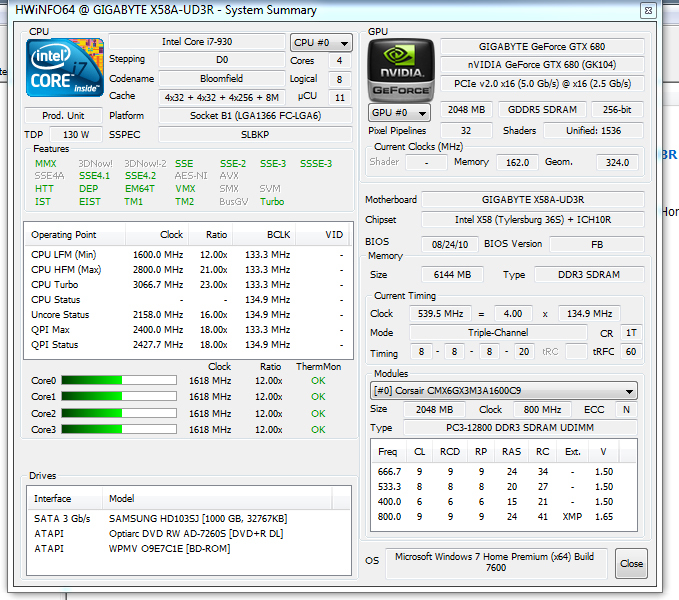Select the 800.0 XMP timing row
Viewport: 679px width, 600px height.
(504, 516)
